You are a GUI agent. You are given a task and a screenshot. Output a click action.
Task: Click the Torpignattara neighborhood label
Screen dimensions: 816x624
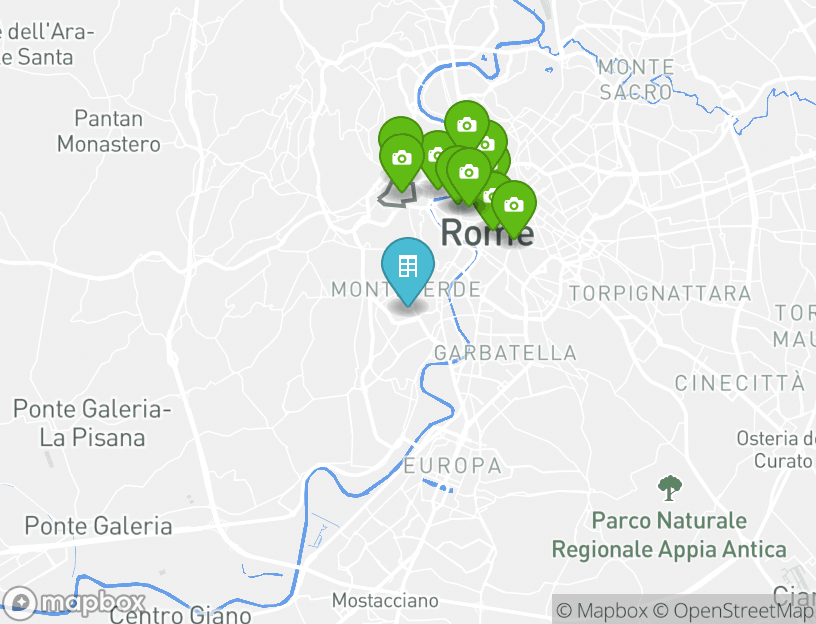(660, 294)
